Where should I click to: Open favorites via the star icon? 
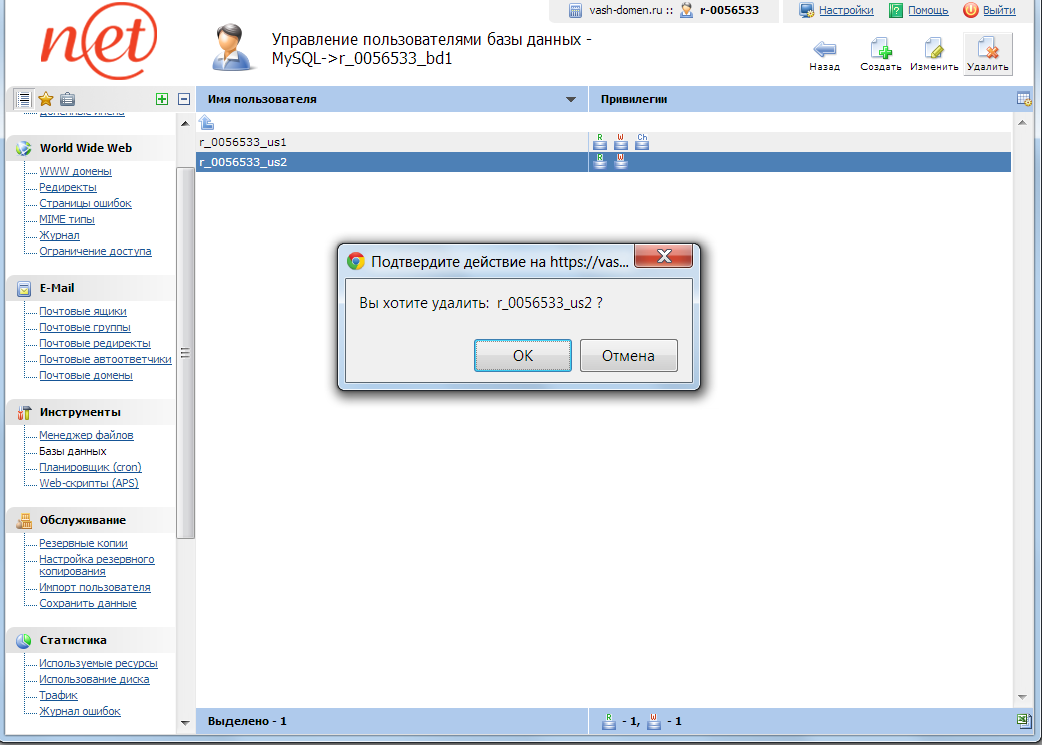pyautogui.click(x=46, y=99)
